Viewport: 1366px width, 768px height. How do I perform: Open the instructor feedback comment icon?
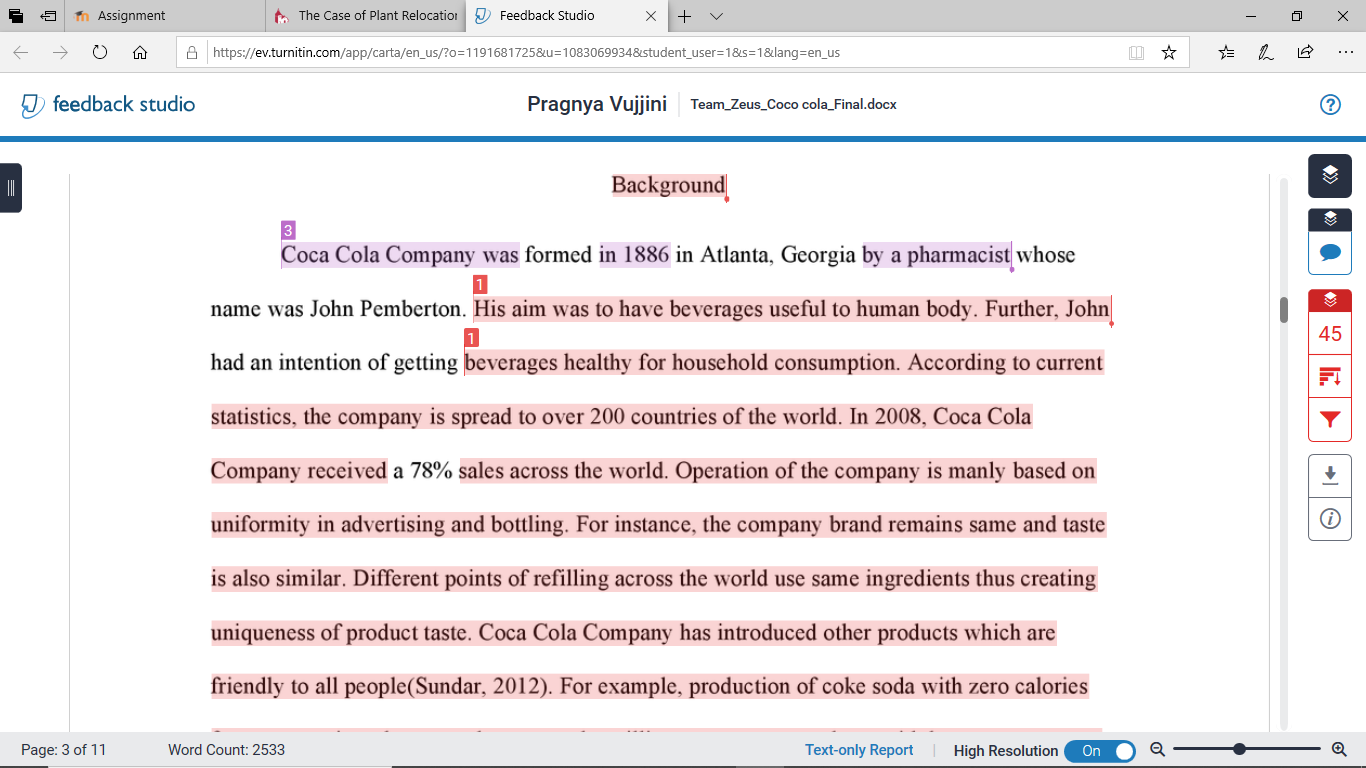point(1330,252)
